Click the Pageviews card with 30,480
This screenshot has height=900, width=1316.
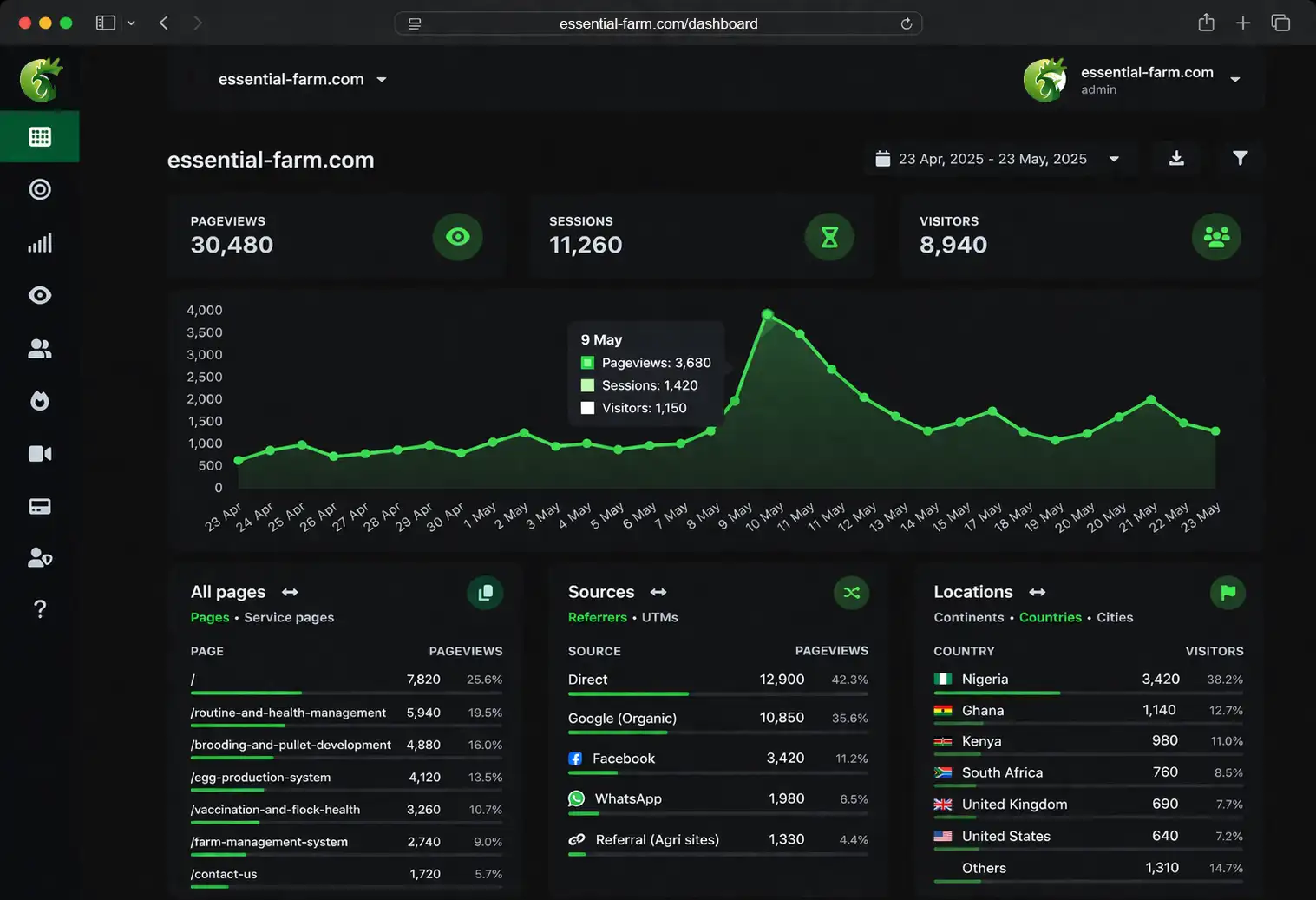337,236
